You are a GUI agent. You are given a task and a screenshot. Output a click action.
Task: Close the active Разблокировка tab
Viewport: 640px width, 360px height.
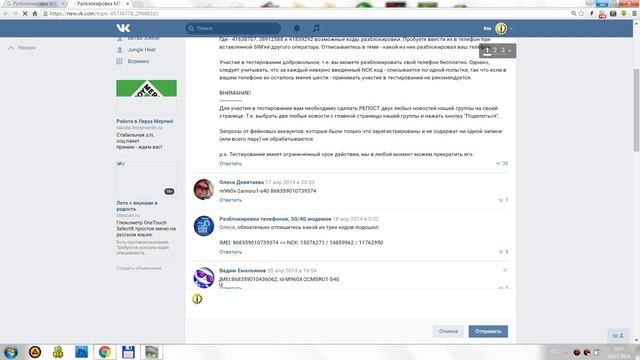[x=128, y=4]
